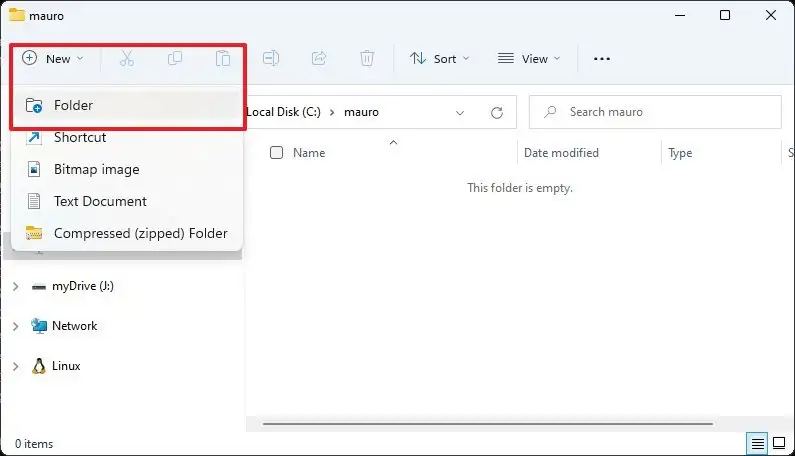
Task: Click the Cut scissors icon
Action: pos(127,59)
